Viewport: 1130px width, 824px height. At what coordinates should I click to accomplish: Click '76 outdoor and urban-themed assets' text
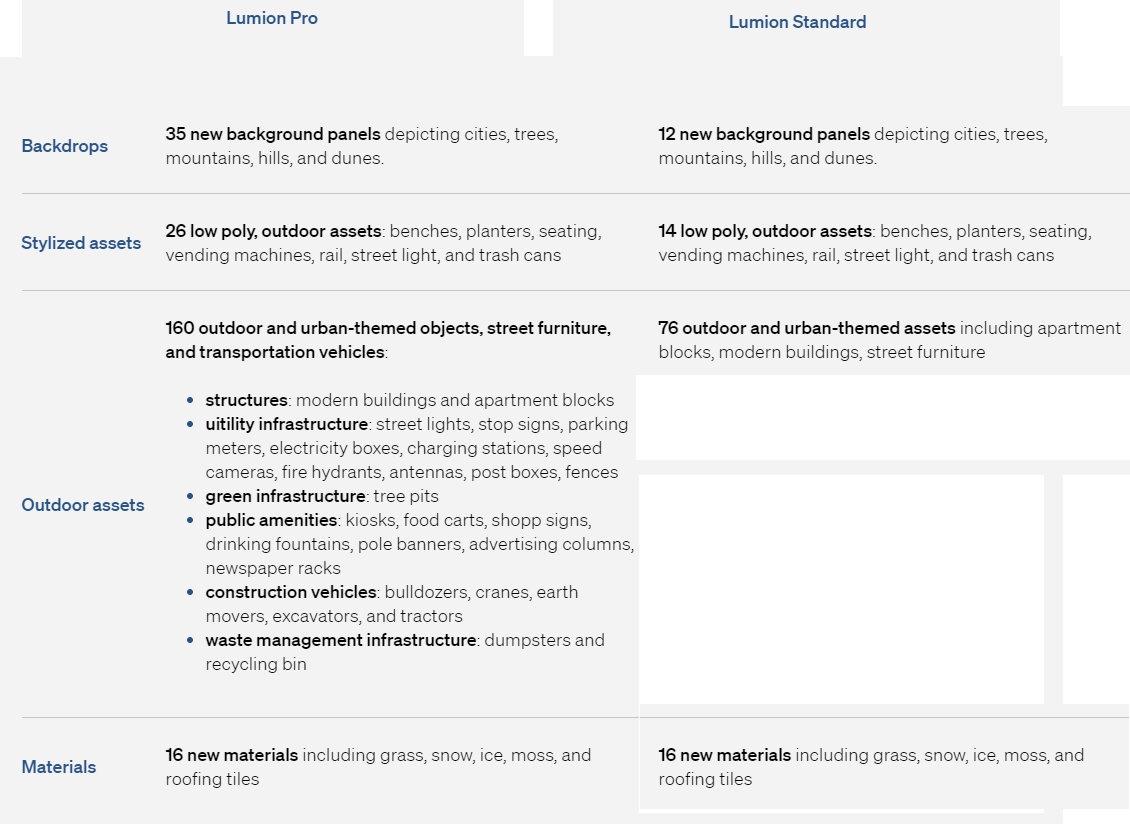point(806,328)
